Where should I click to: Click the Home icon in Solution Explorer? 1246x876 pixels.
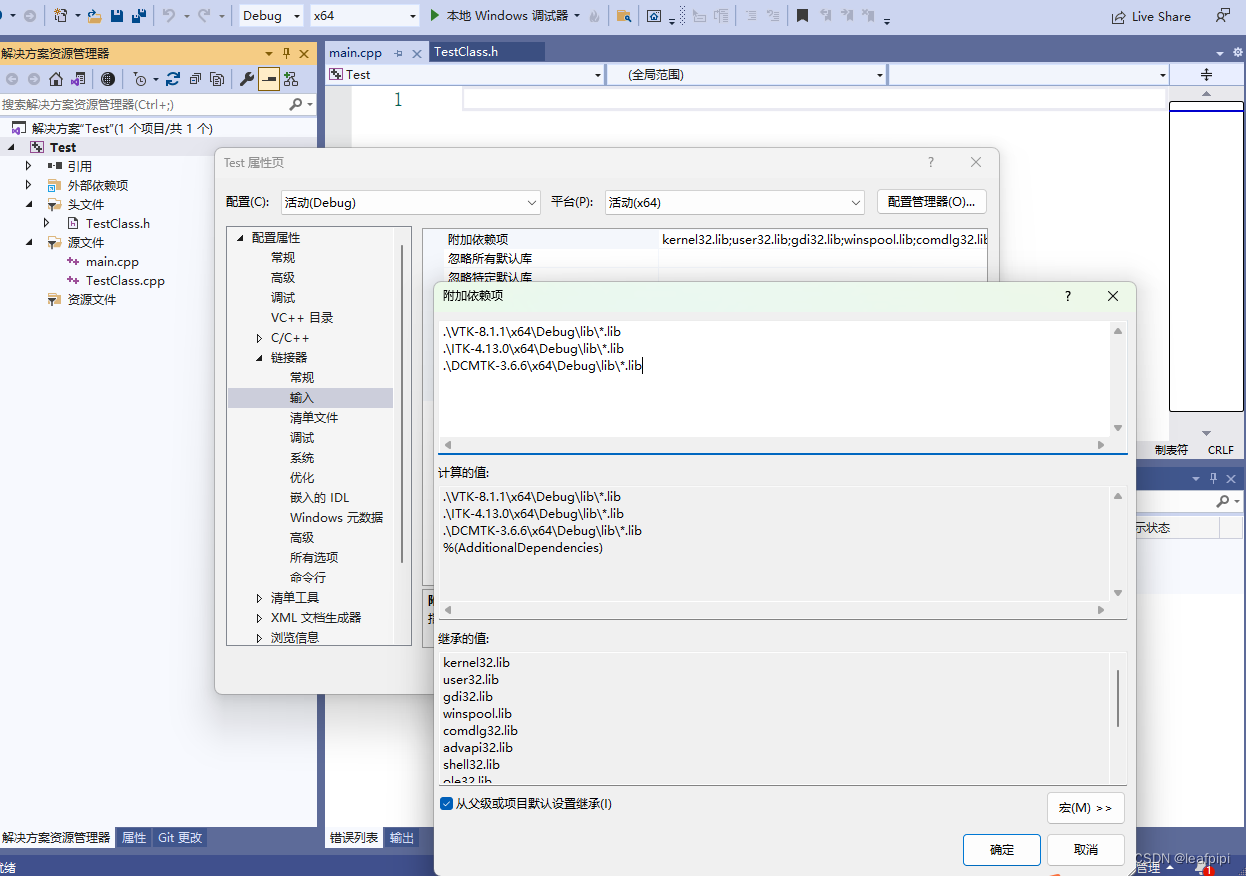coord(56,79)
